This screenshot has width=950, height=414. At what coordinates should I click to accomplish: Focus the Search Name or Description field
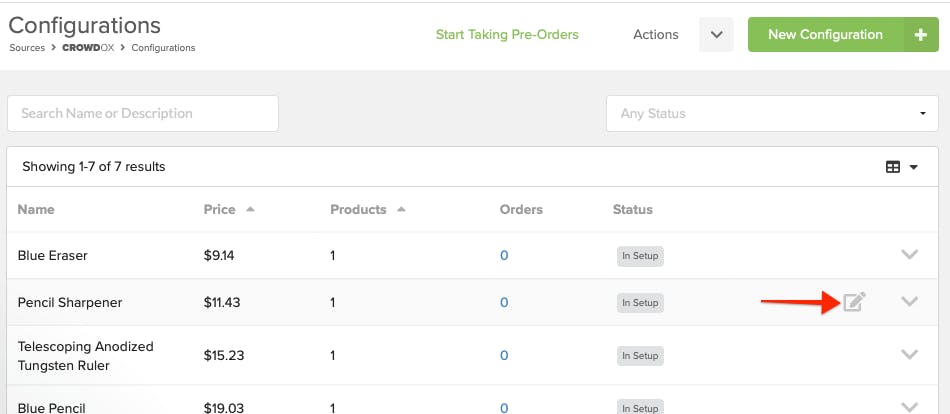pyautogui.click(x=143, y=113)
